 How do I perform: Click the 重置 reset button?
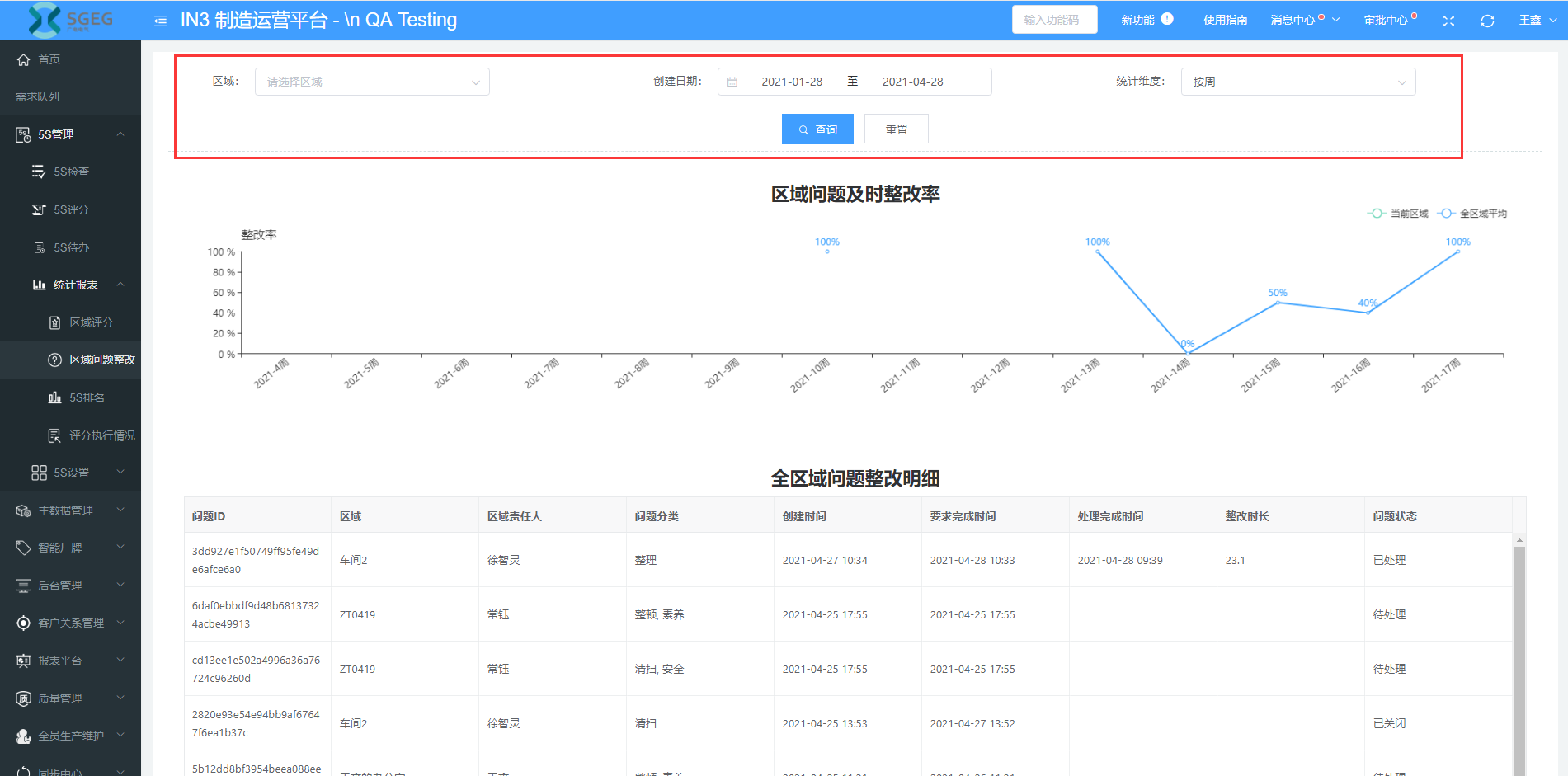[896, 129]
